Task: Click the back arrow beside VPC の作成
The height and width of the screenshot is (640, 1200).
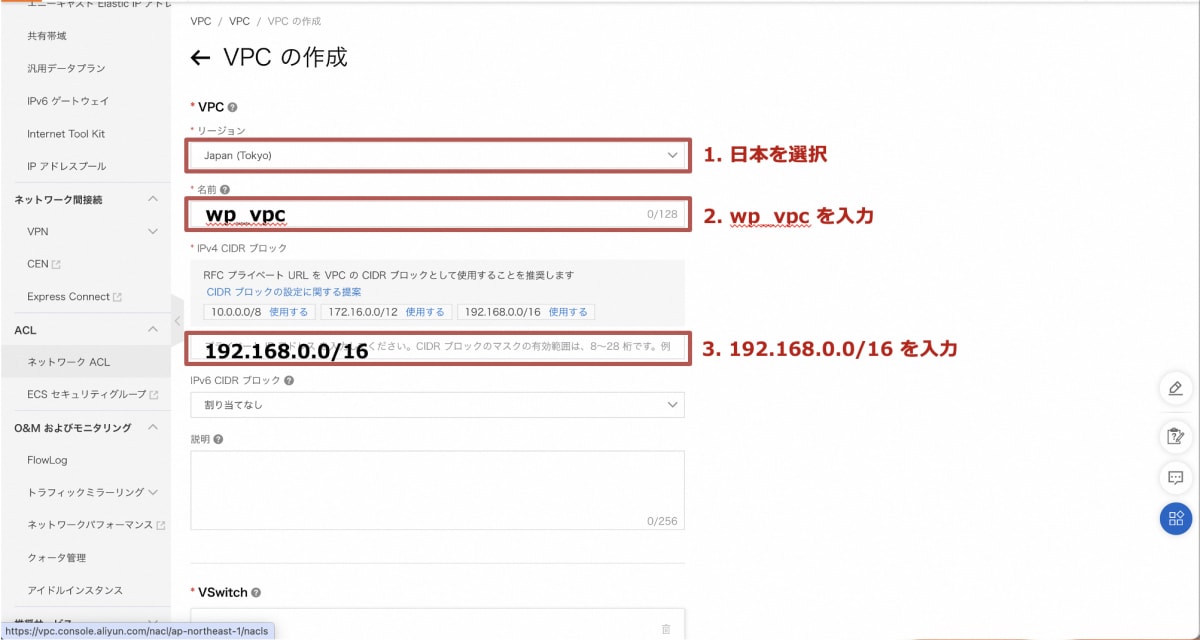Action: pos(199,58)
